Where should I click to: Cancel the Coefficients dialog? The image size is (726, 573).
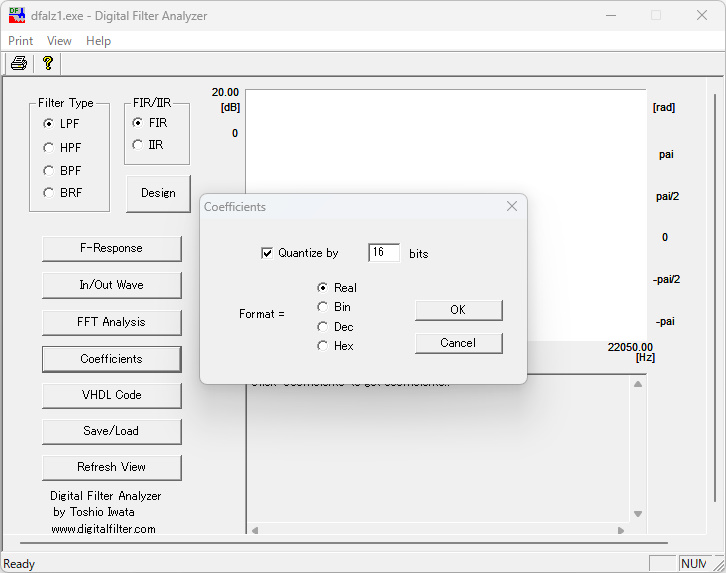coord(458,343)
